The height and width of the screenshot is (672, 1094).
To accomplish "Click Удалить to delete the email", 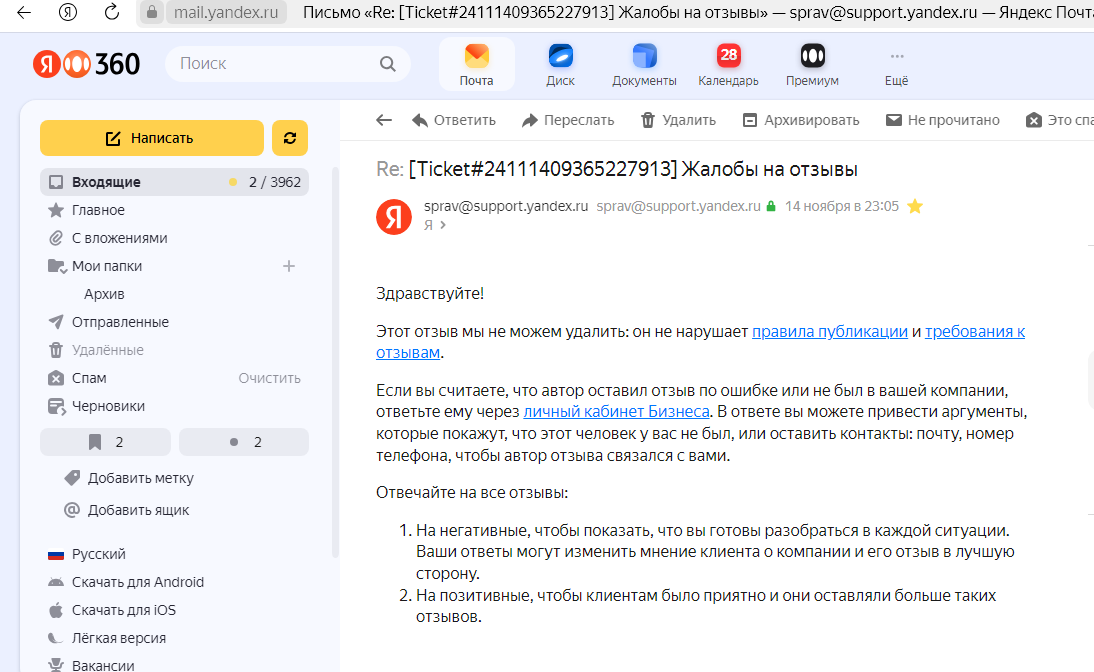I will tap(678, 120).
